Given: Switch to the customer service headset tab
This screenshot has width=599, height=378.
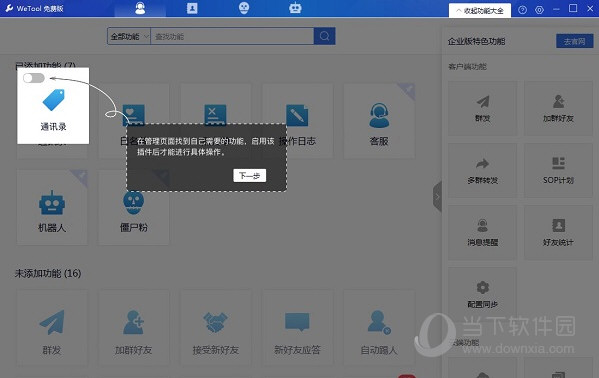Looking at the screenshot, I should click(x=140, y=8).
